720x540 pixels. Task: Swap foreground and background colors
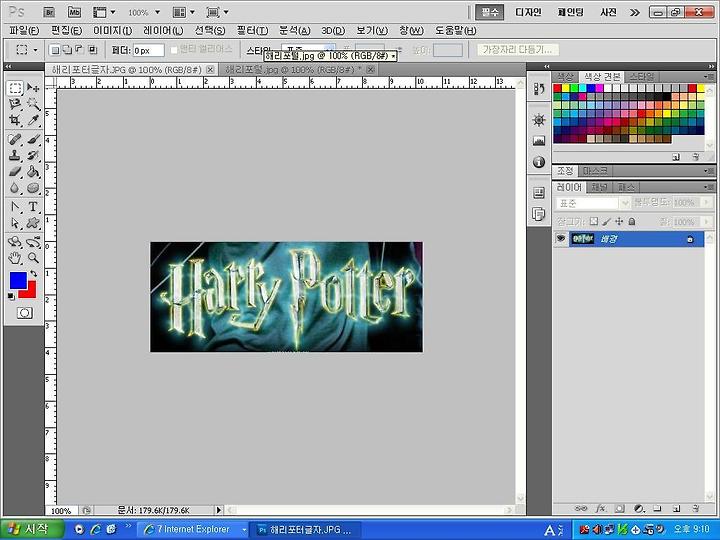[x=33, y=274]
